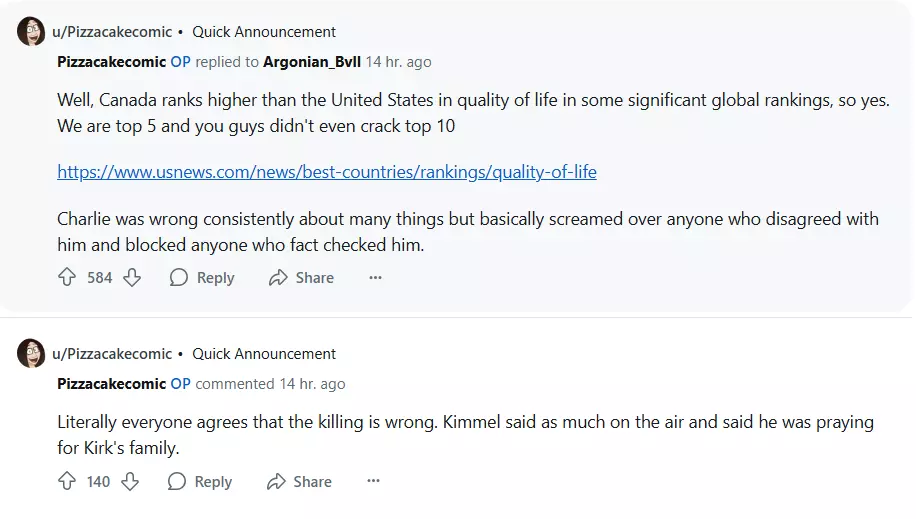This screenshot has height=519, width=916.
Task: Open the Argonian_Bvll user profile
Action: pyautogui.click(x=311, y=62)
